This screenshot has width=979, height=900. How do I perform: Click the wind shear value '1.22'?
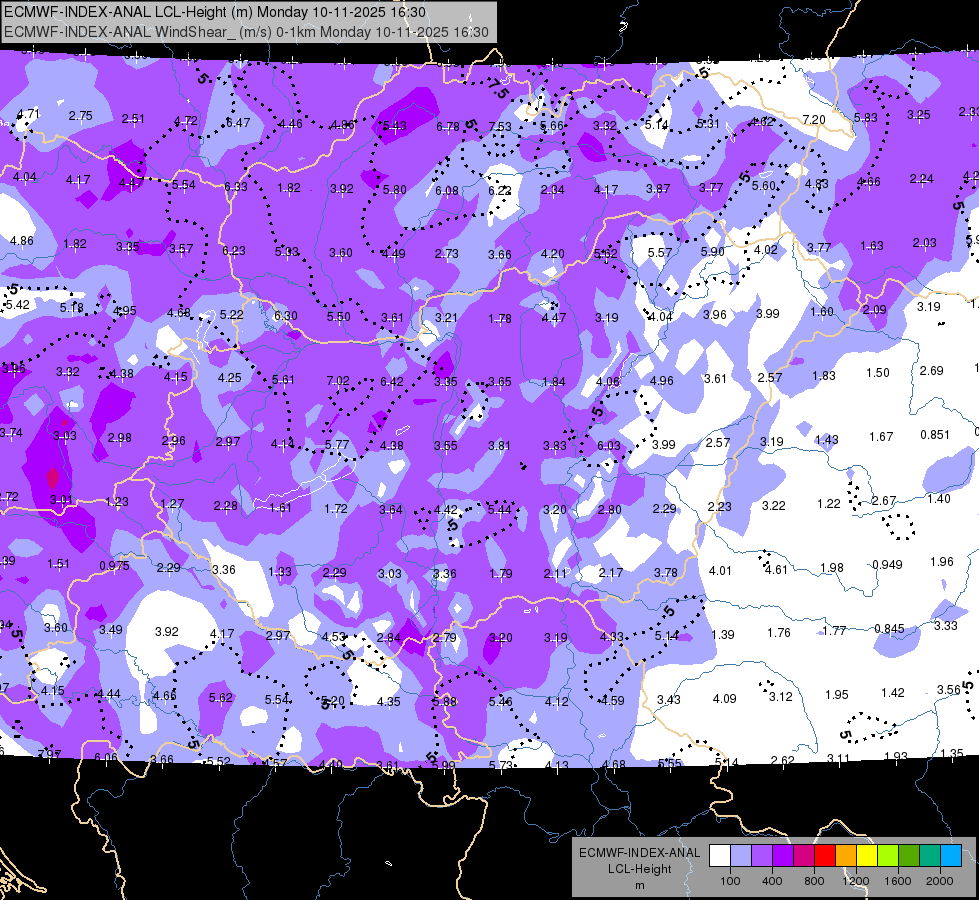[x=829, y=503]
